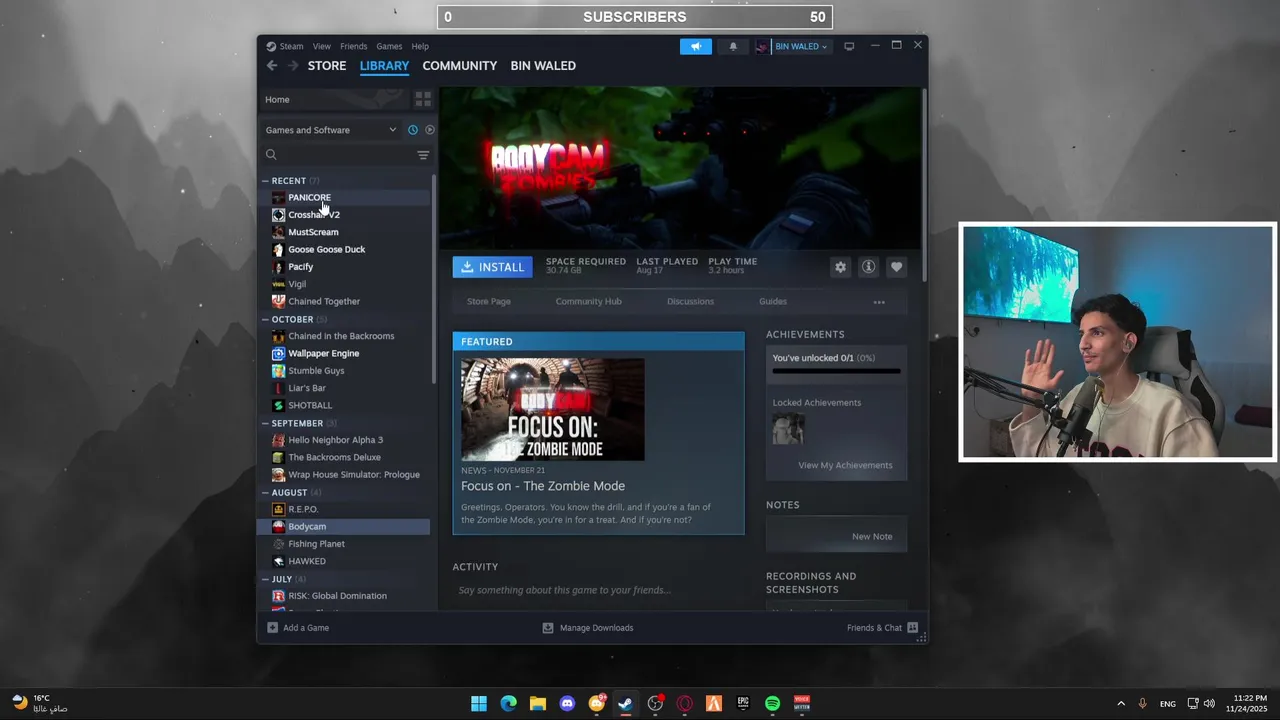Toggle ready-to-play filter icon

coord(429,130)
